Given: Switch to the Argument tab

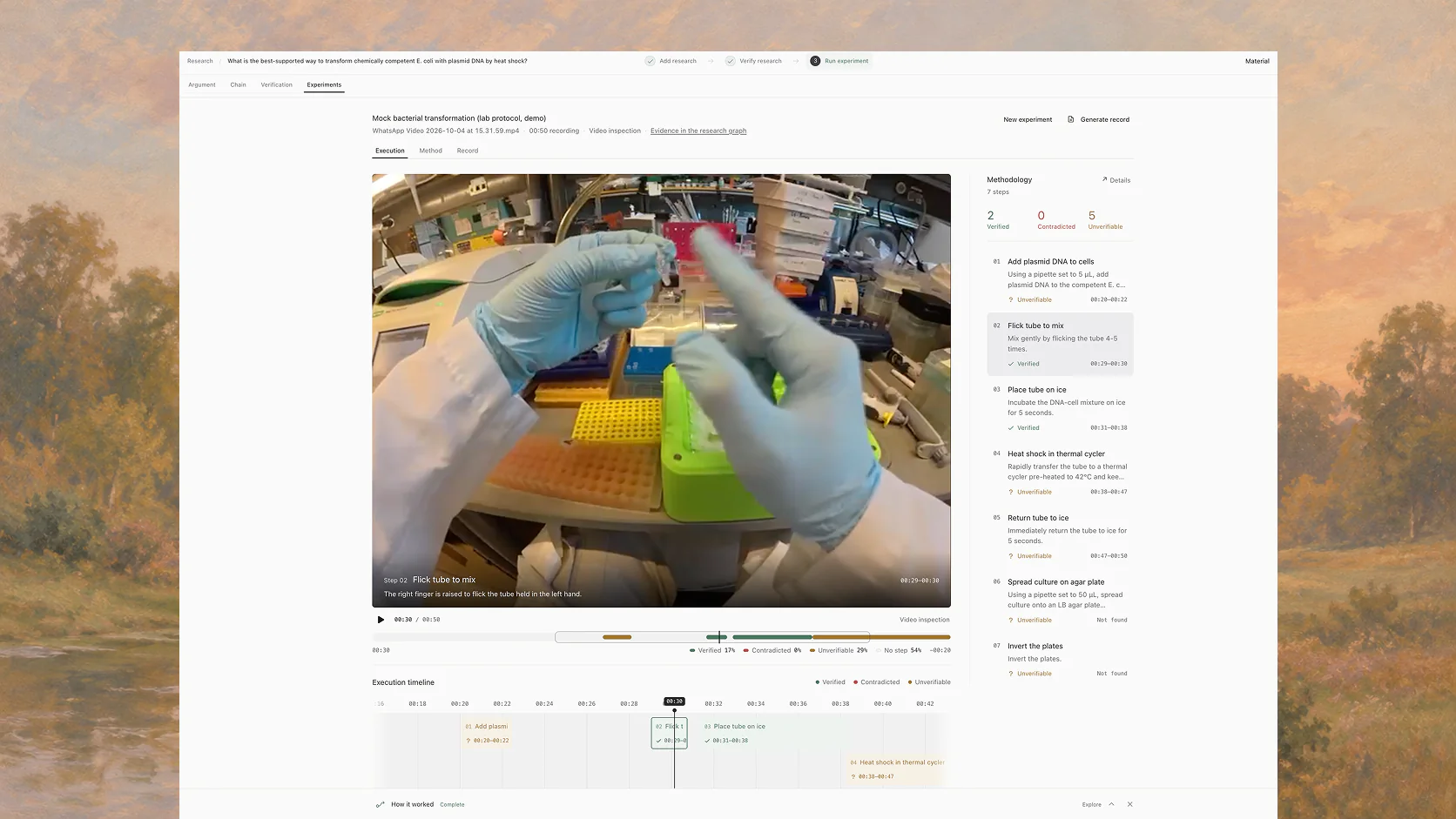Looking at the screenshot, I should pos(202,84).
